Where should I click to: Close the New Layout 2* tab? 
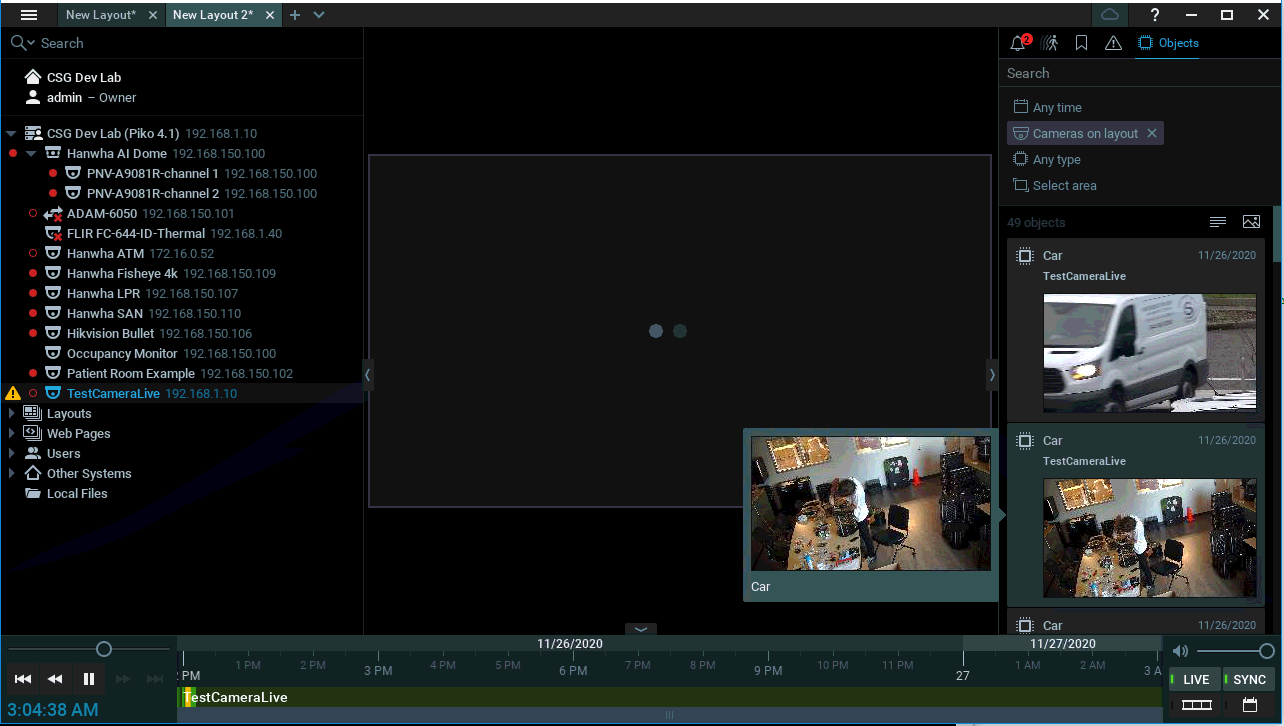point(269,15)
